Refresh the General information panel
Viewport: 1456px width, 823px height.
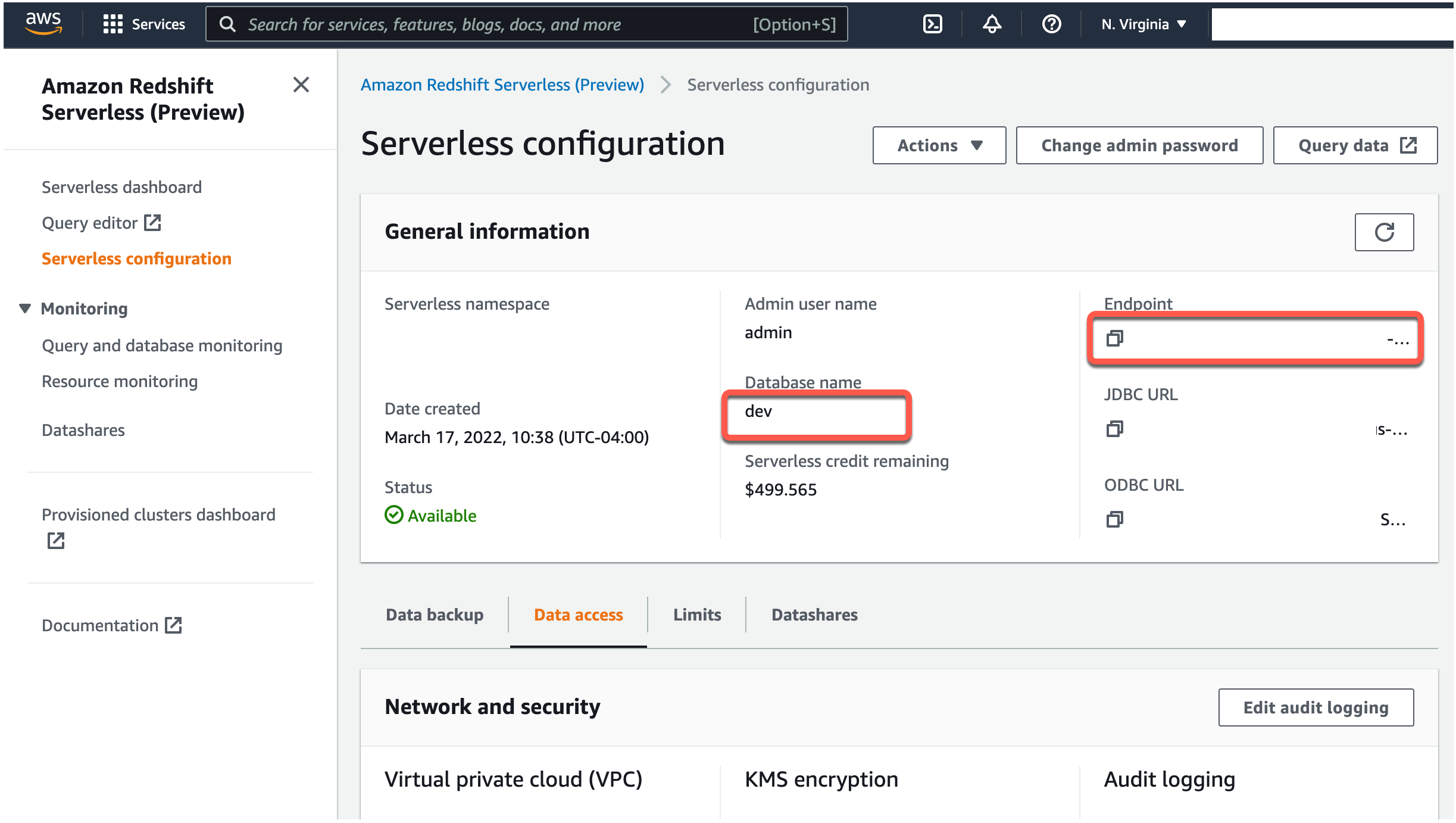1384,232
